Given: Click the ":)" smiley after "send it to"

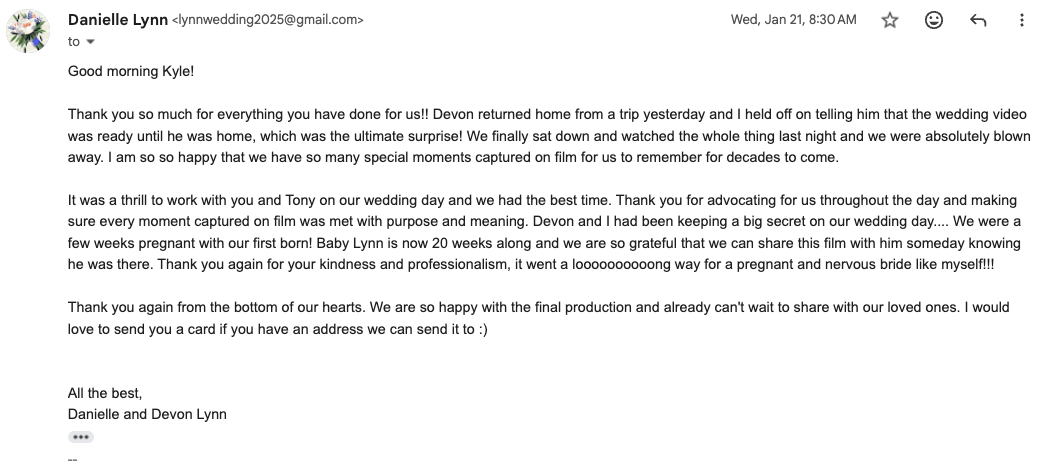Looking at the screenshot, I should (x=483, y=329).
